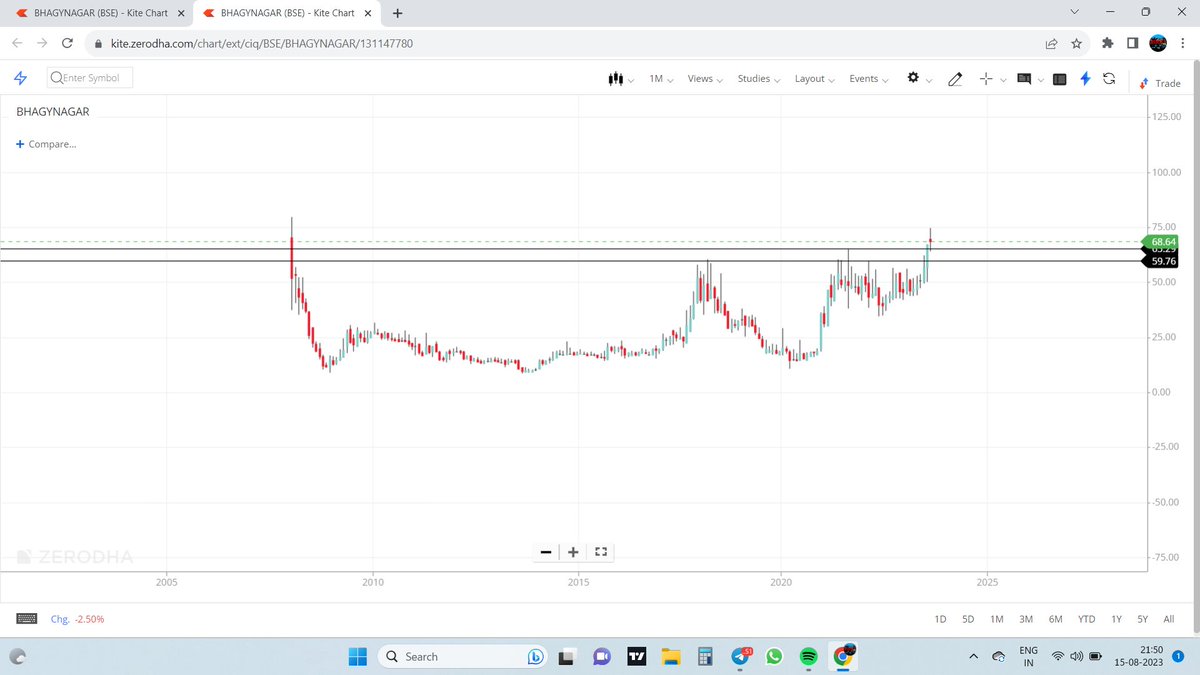
Task: Click the share page icon
Action: (1052, 44)
